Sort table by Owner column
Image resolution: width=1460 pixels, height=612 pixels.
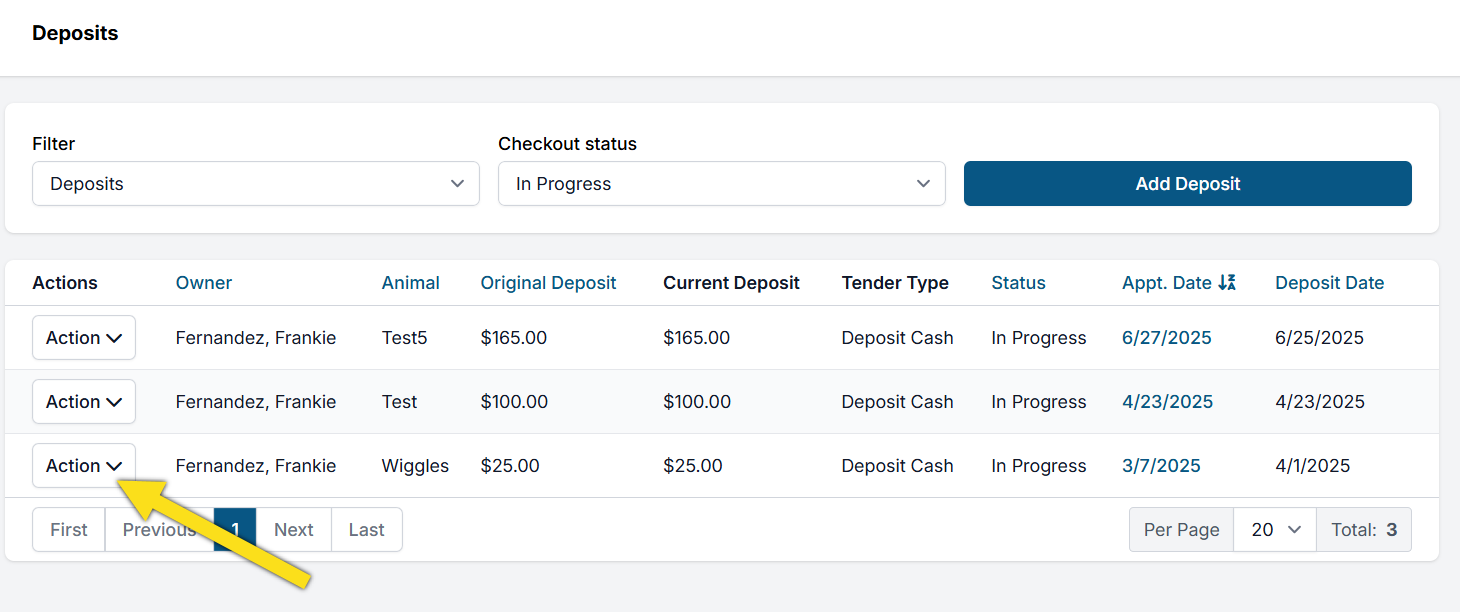(203, 283)
